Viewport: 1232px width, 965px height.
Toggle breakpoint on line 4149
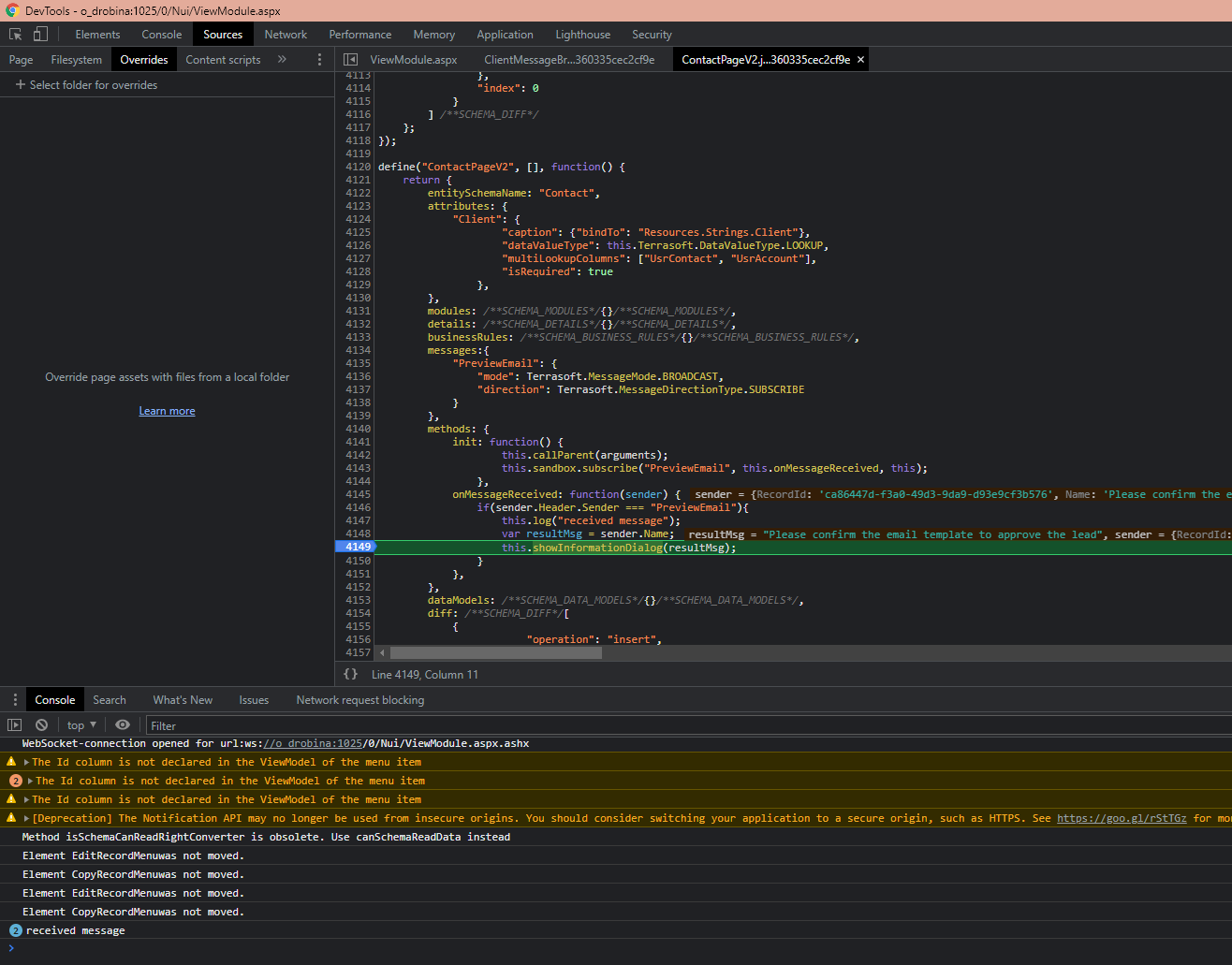click(358, 547)
